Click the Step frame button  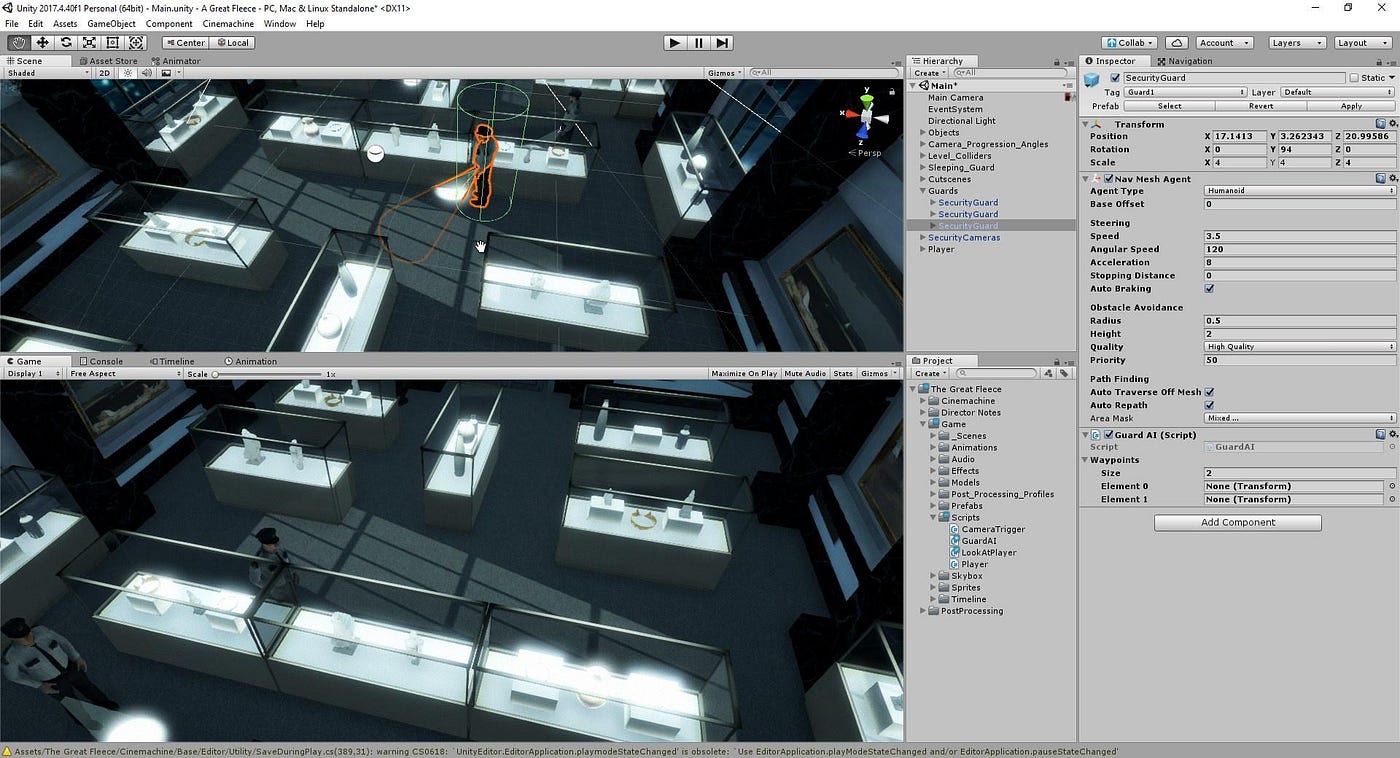coord(722,42)
